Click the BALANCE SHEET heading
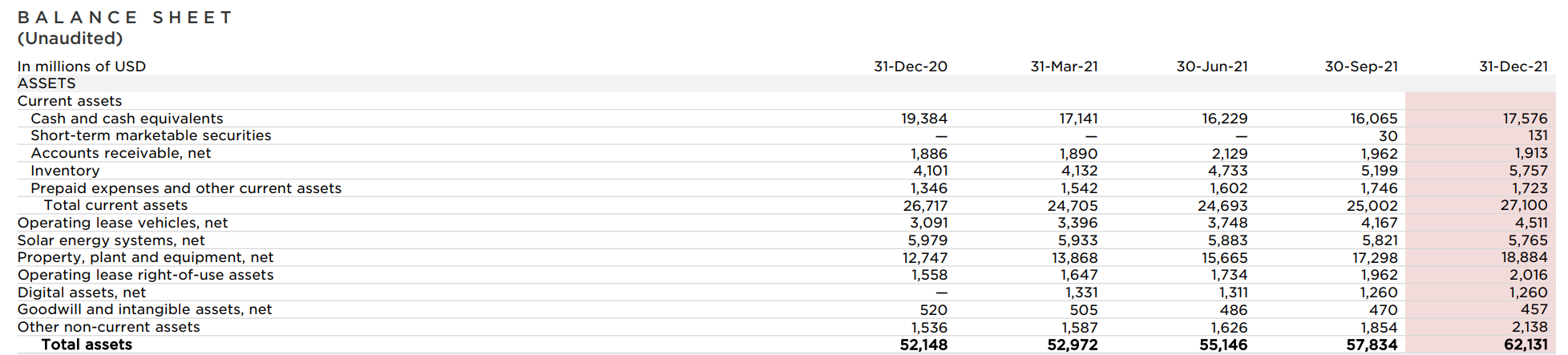 pos(124,18)
